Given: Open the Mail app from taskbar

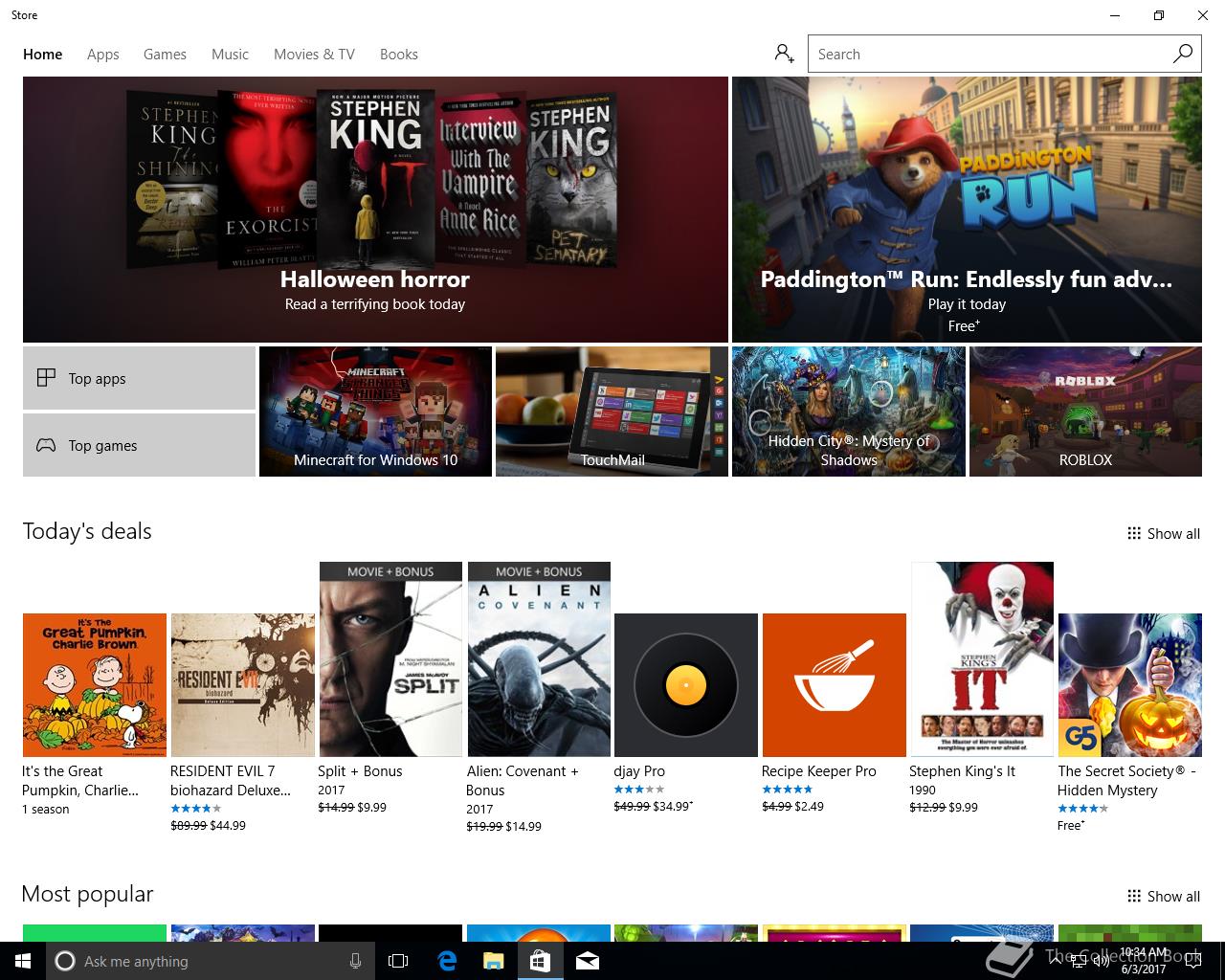Looking at the screenshot, I should pyautogui.click(x=588, y=961).
